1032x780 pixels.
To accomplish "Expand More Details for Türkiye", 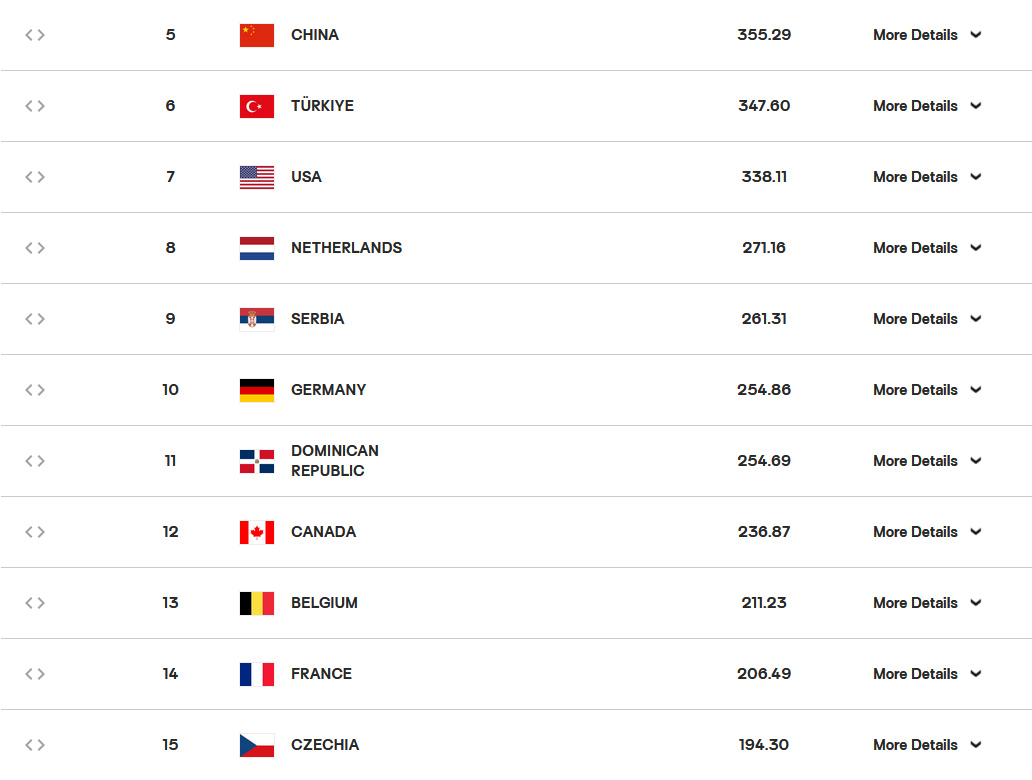I will pyautogui.click(x=927, y=106).
